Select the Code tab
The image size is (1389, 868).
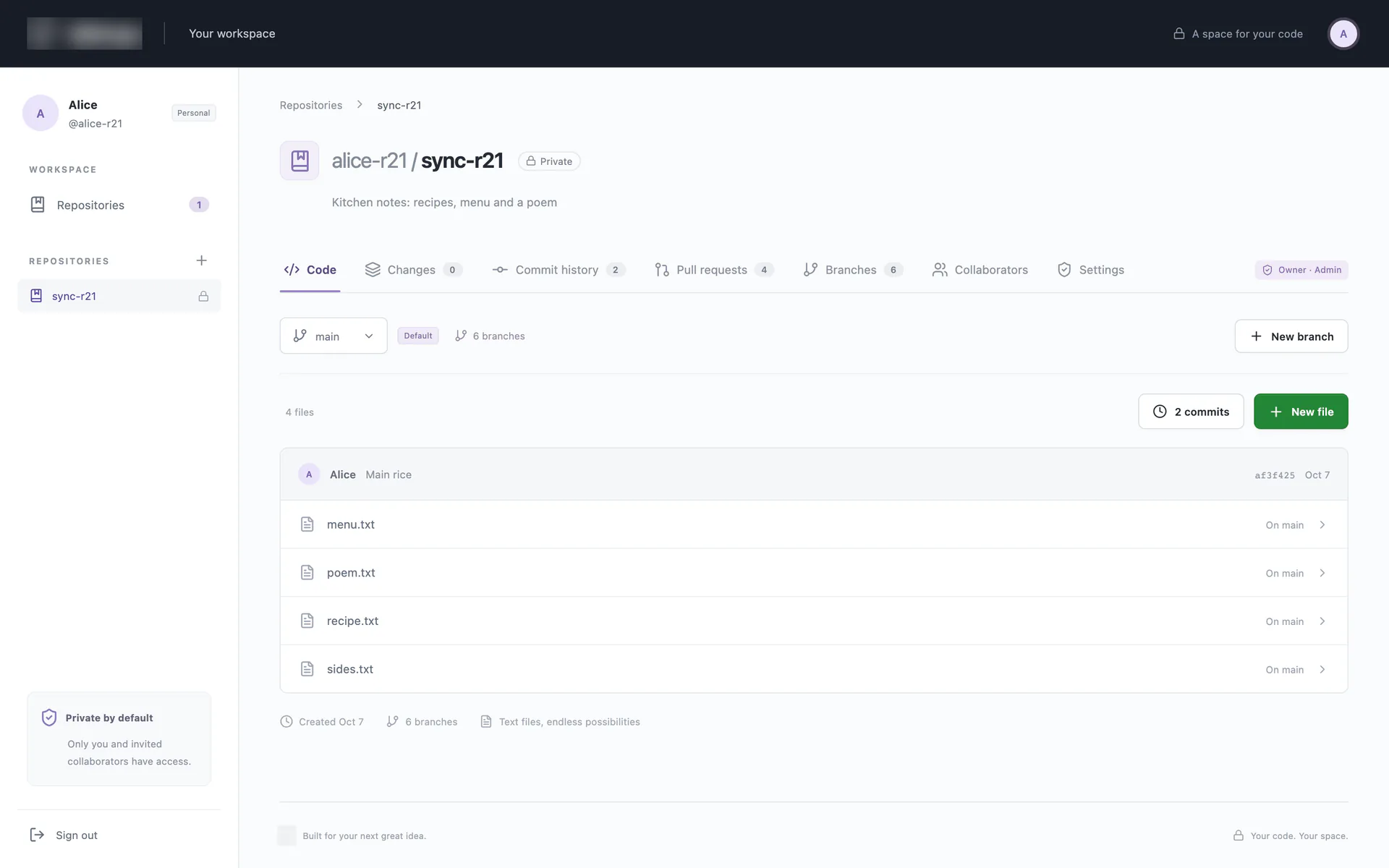310,270
